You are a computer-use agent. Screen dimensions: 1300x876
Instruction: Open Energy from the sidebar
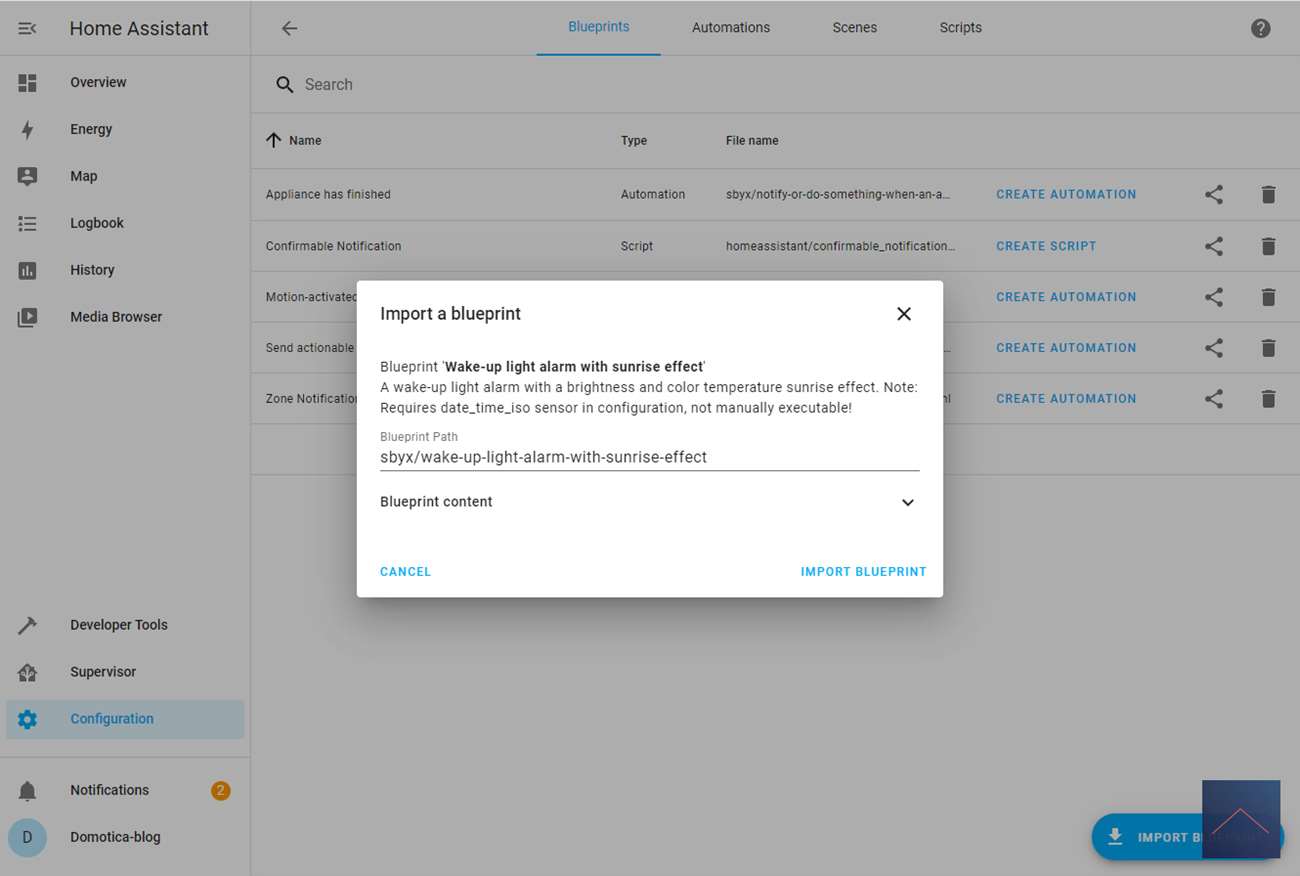[x=91, y=129]
